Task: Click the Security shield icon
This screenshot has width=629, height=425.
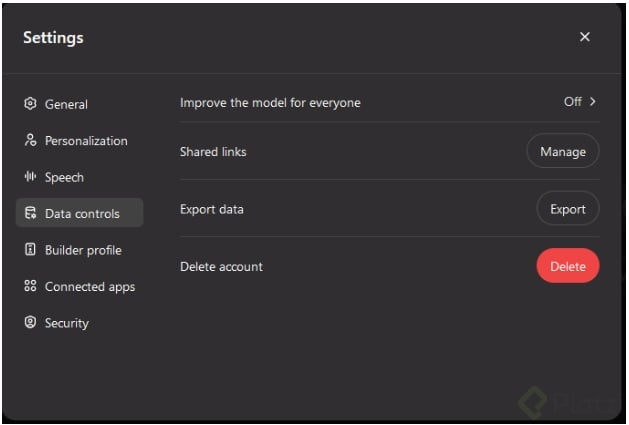Action: click(x=30, y=322)
